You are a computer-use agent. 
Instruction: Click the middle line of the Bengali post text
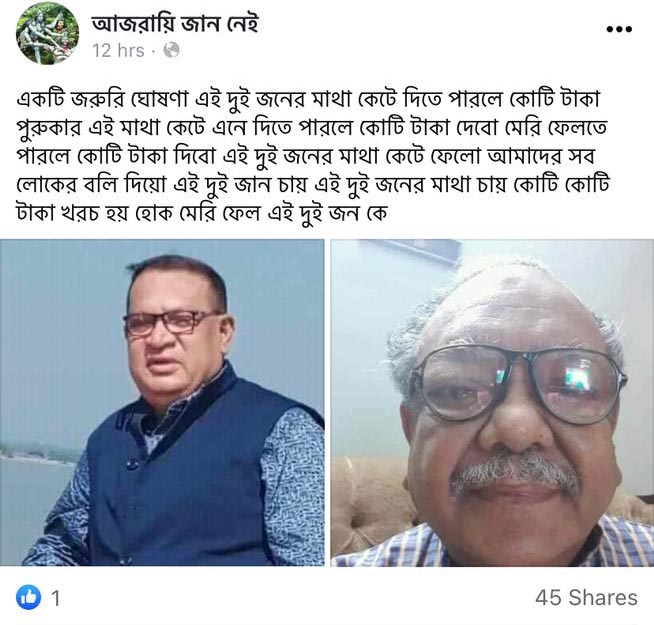pyautogui.click(x=305, y=156)
